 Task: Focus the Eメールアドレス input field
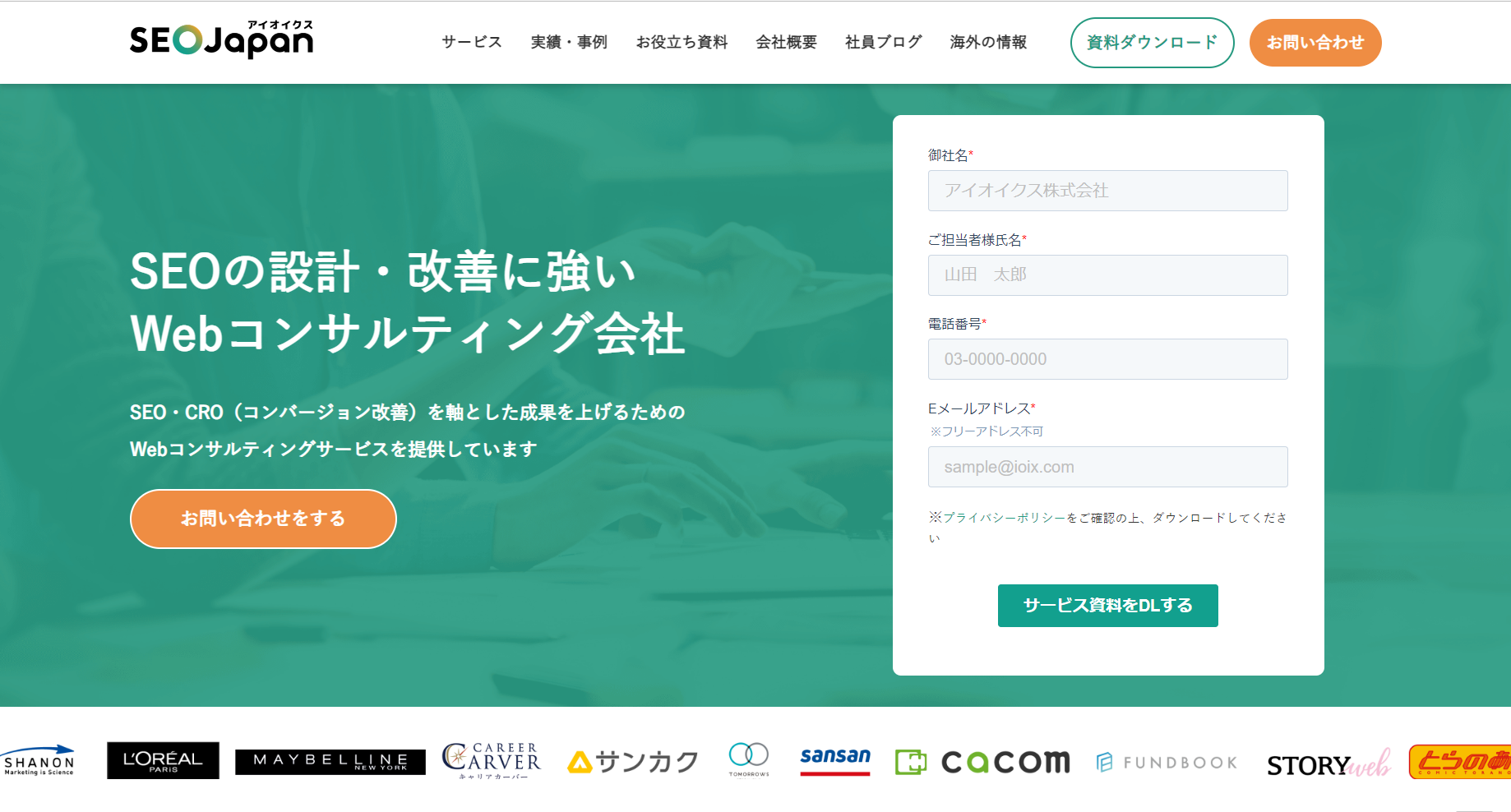tap(1107, 467)
